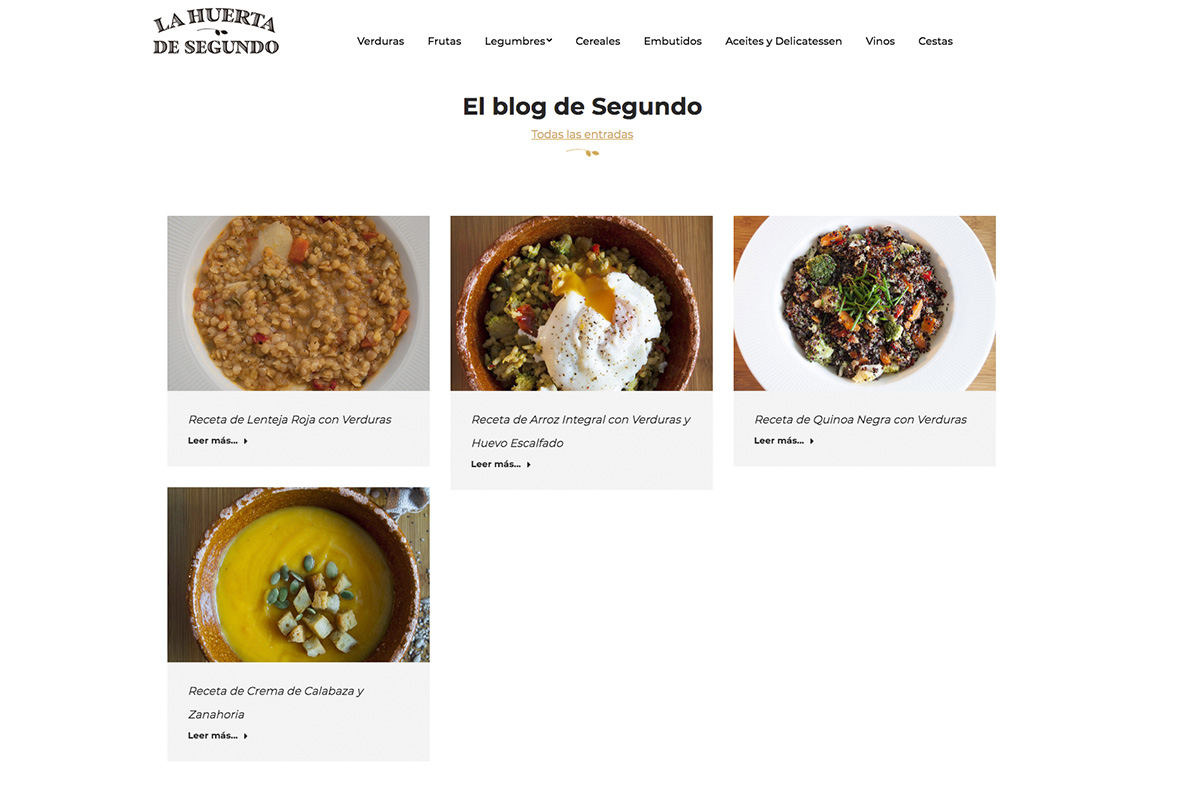The height and width of the screenshot is (800, 1200).
Task: Open Receta de Crema de Calabaza title
Action: [276, 702]
